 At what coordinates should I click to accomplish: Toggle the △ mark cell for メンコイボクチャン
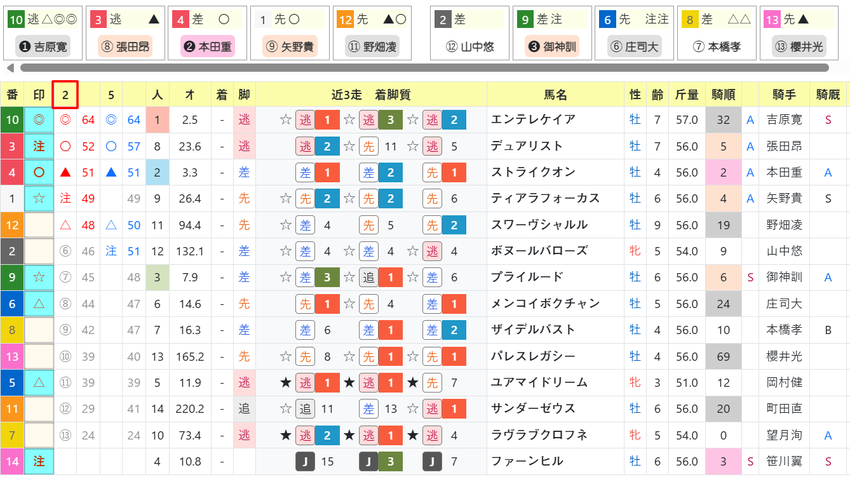pos(39,304)
